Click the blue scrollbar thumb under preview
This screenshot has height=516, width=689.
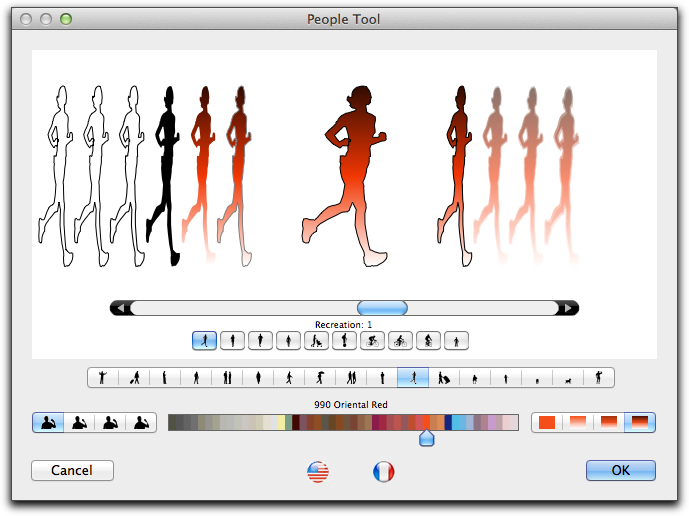point(382,308)
